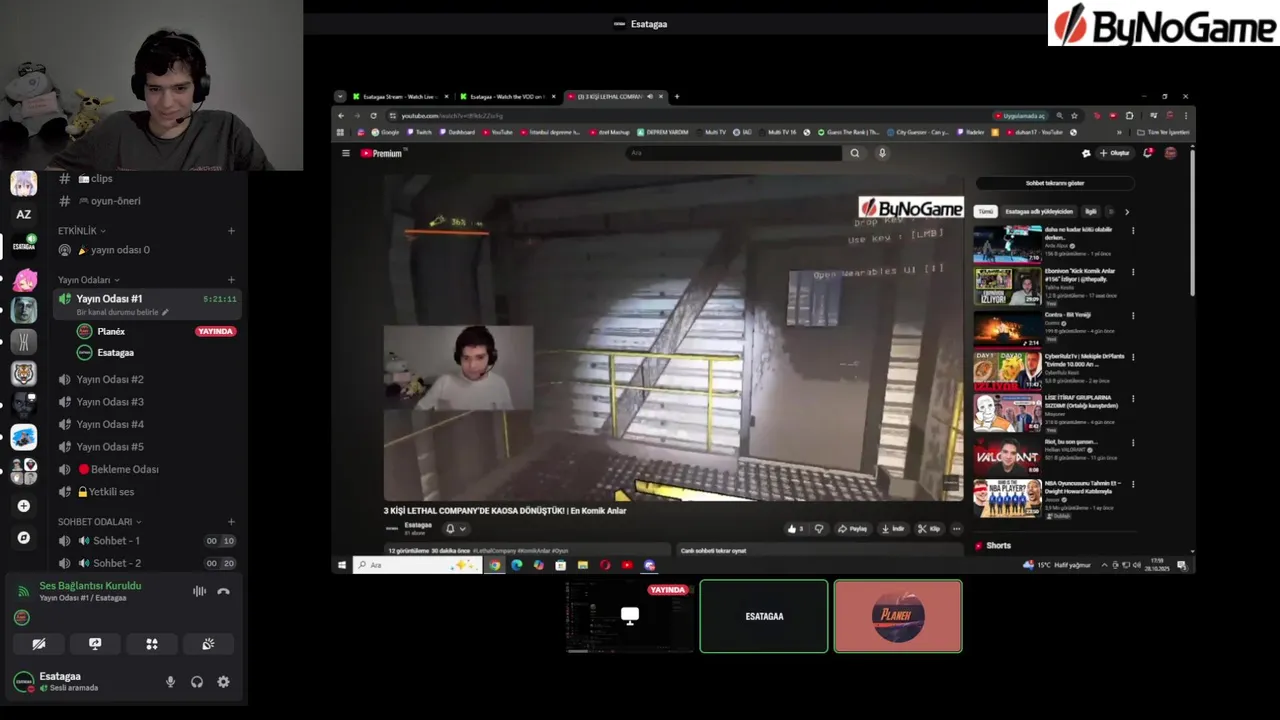Dislike the Lethal Company video
Screen dimensions: 1280x720
click(x=819, y=529)
